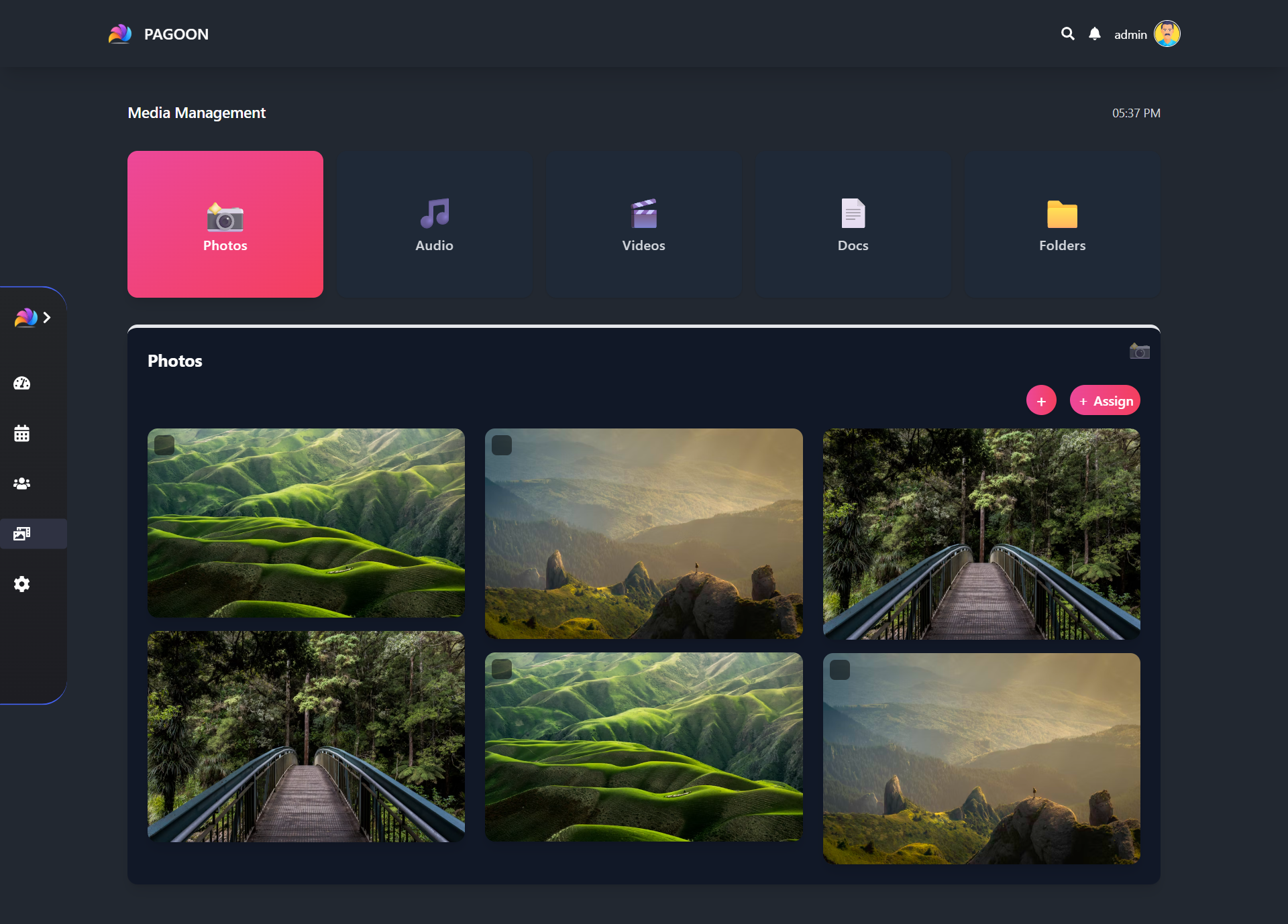Open the users group sidebar icon
The image size is (1288, 924).
coord(22,483)
